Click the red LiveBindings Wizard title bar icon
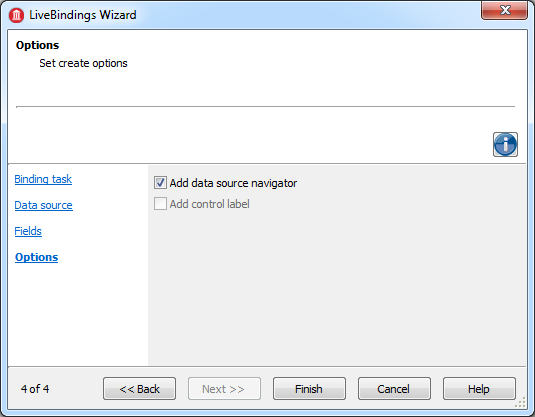The height and width of the screenshot is (417, 535). pos(16,15)
